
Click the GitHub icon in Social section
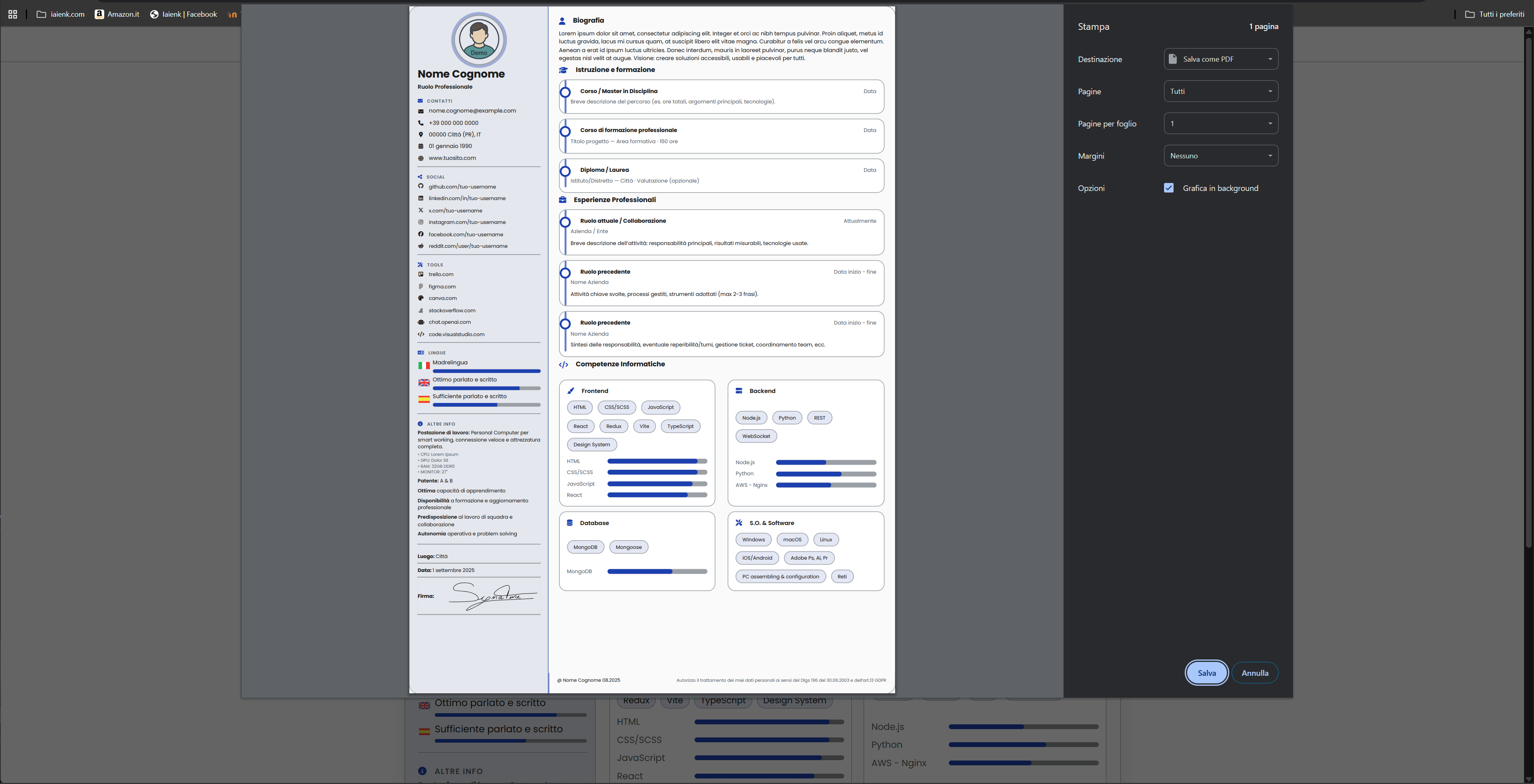420,186
